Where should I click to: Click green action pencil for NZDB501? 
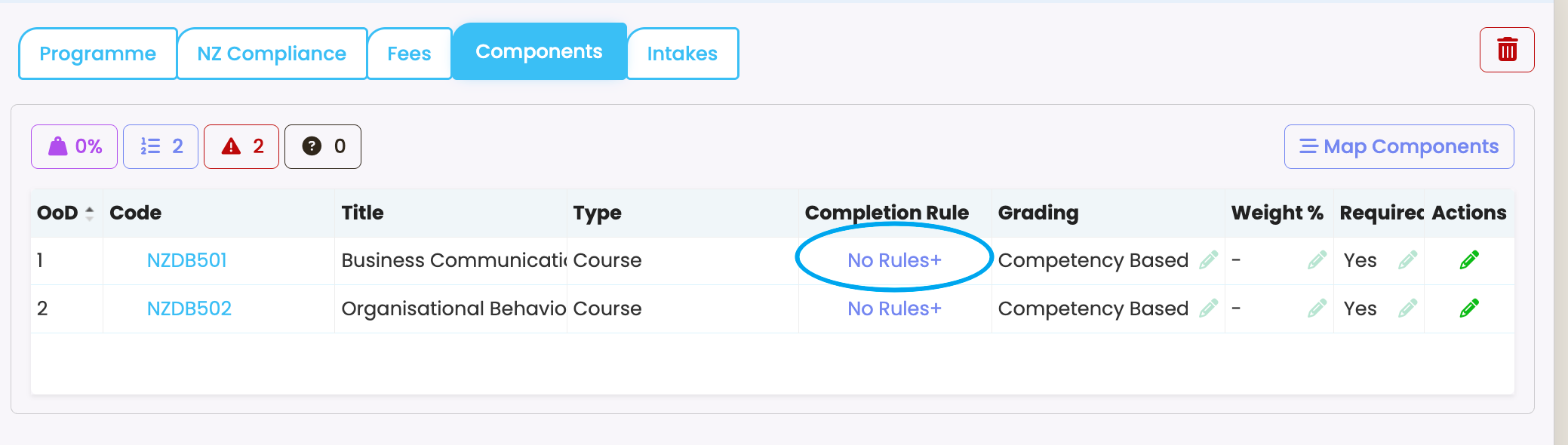click(1469, 260)
